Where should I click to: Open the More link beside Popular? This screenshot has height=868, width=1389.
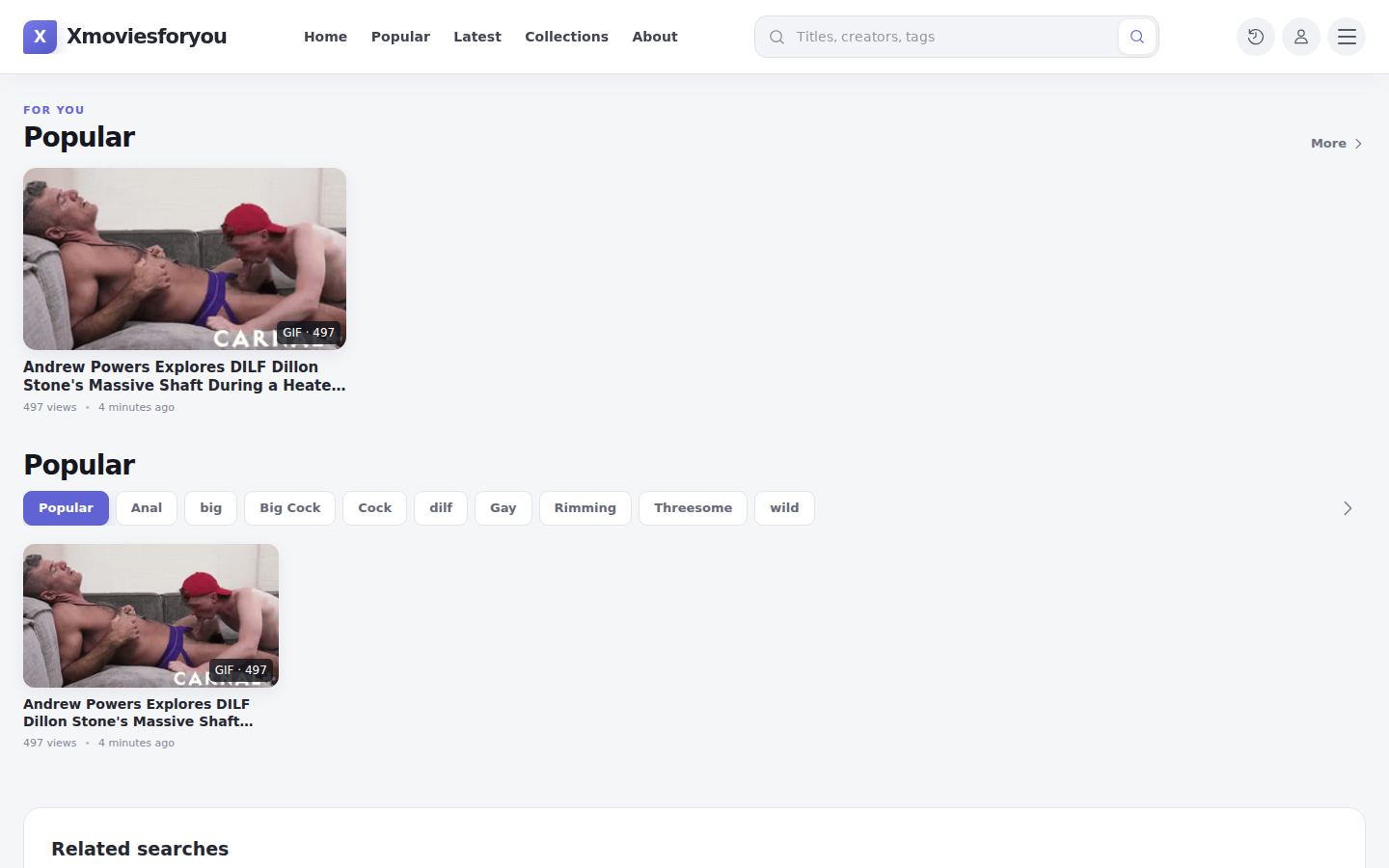[1337, 144]
